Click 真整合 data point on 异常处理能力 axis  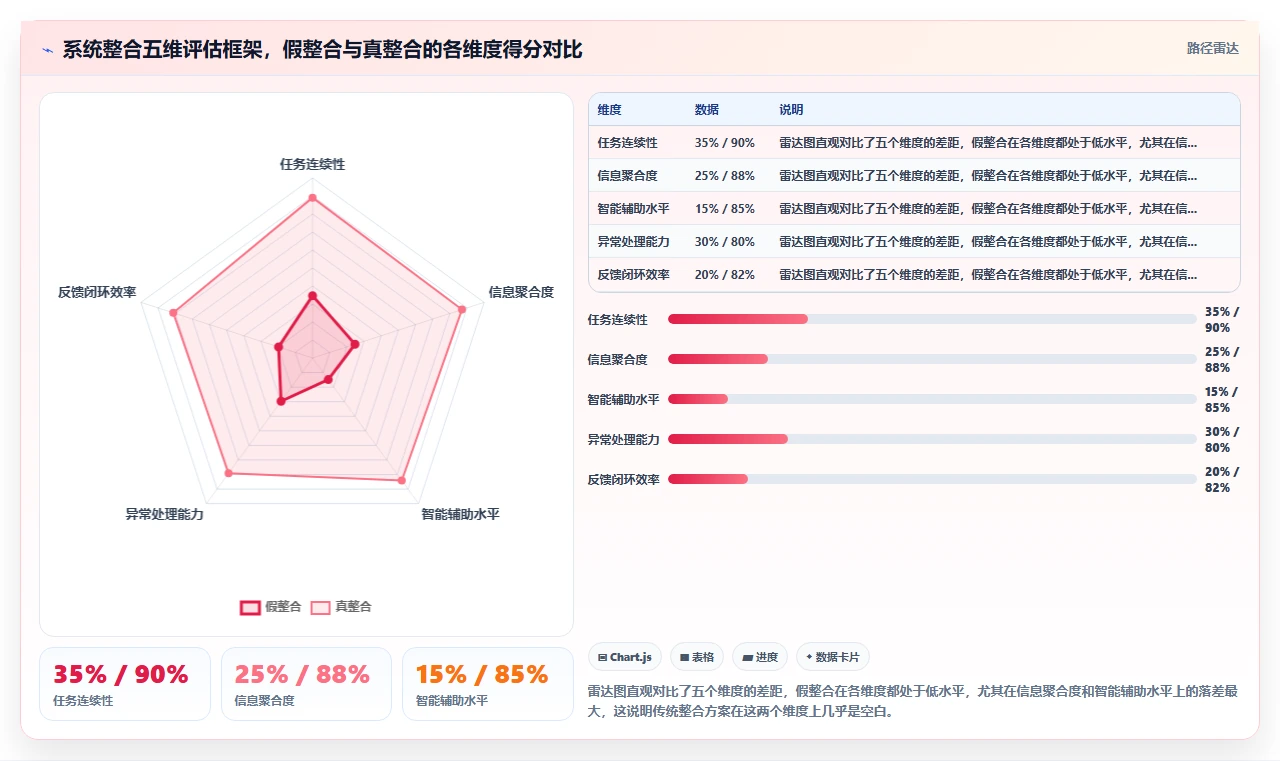pyautogui.click(x=229, y=473)
